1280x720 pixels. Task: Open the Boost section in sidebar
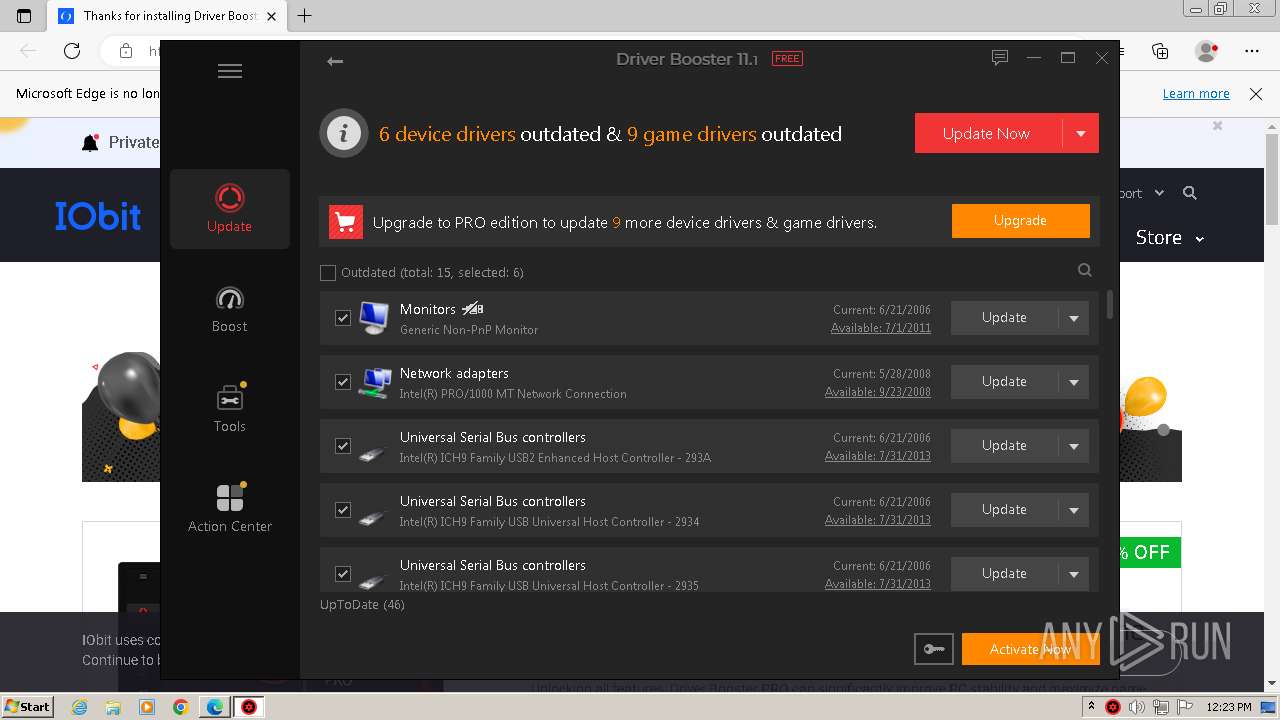[x=230, y=309]
